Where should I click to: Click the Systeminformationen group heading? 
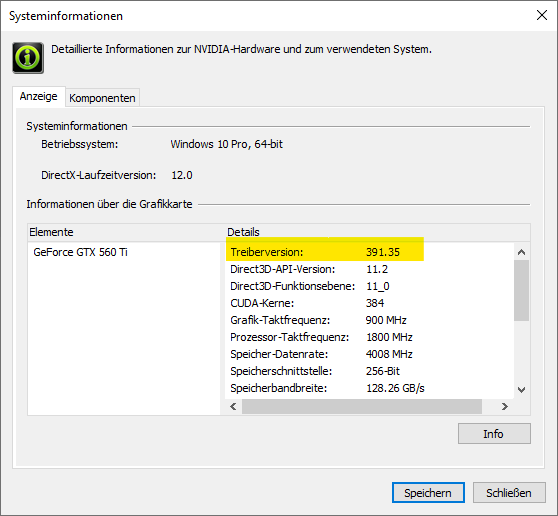(x=77, y=126)
